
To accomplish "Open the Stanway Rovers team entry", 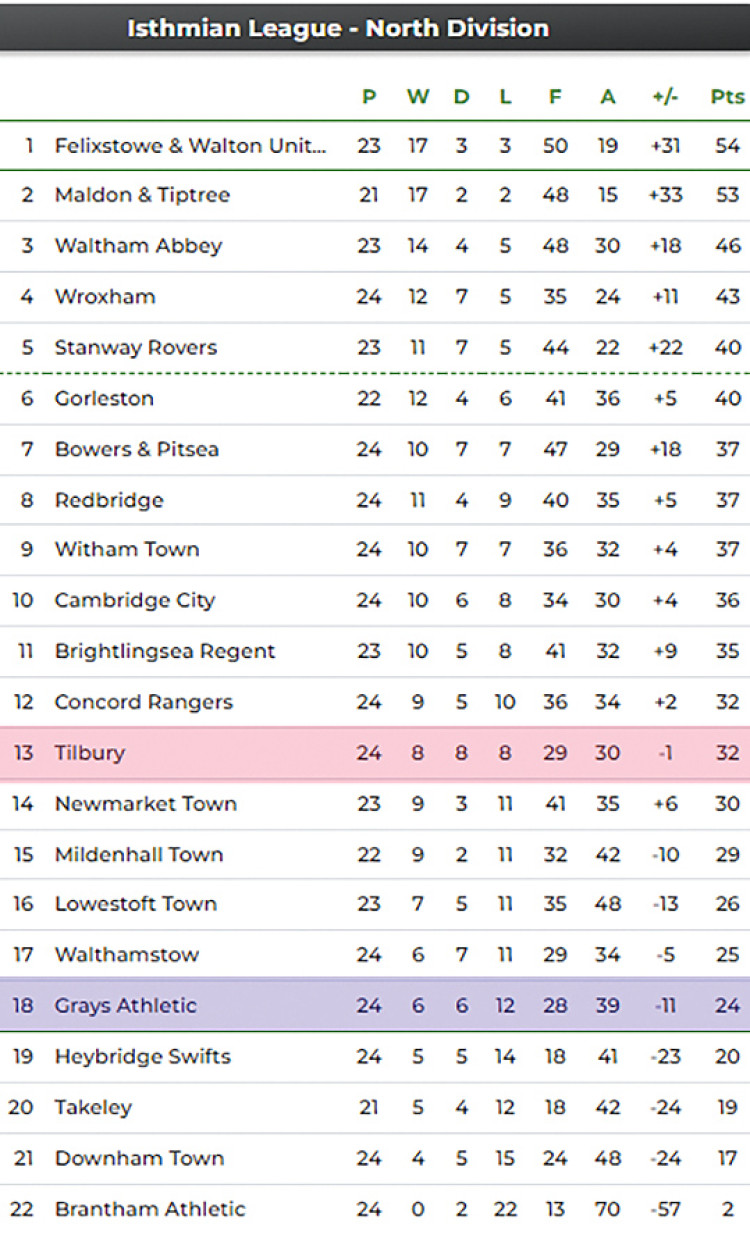I will (x=135, y=348).
